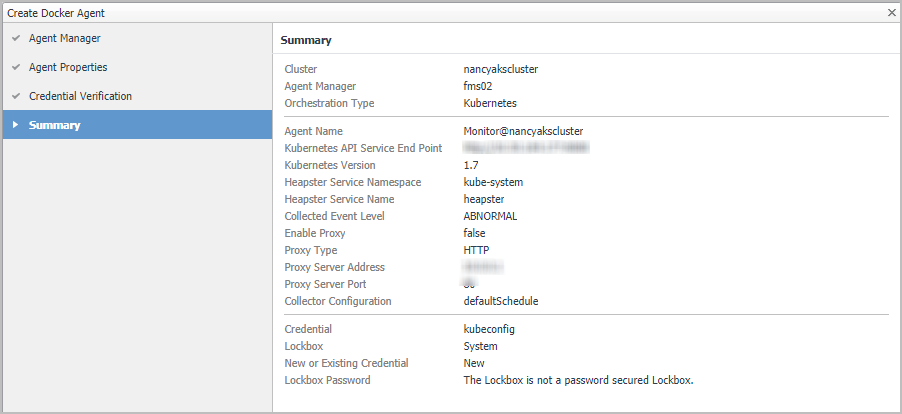Screen dimensions: 902x414
Task: Click the cluster name nancyakscluster
Action: click(x=501, y=70)
